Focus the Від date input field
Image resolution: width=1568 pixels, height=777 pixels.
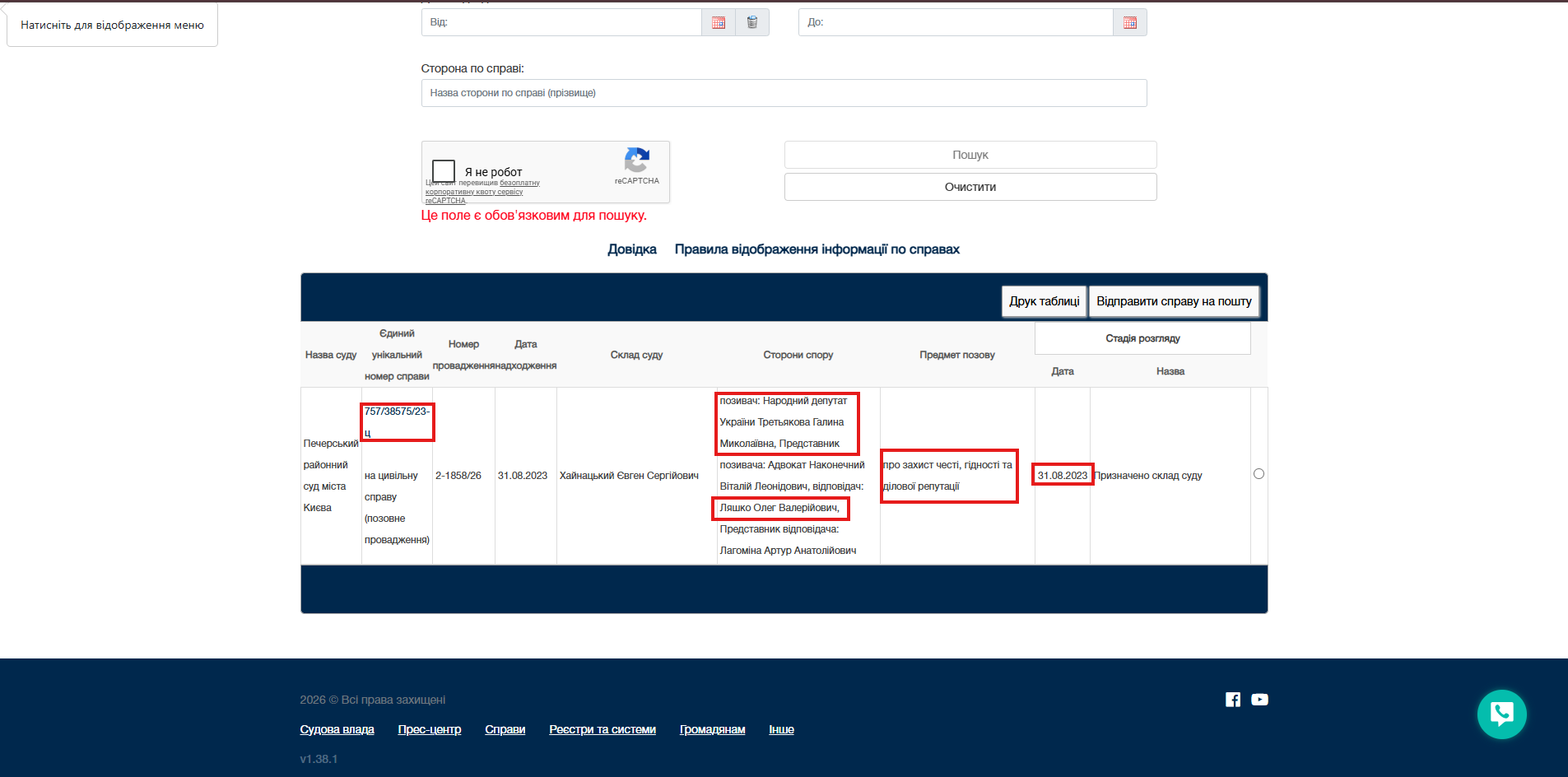pos(561,22)
